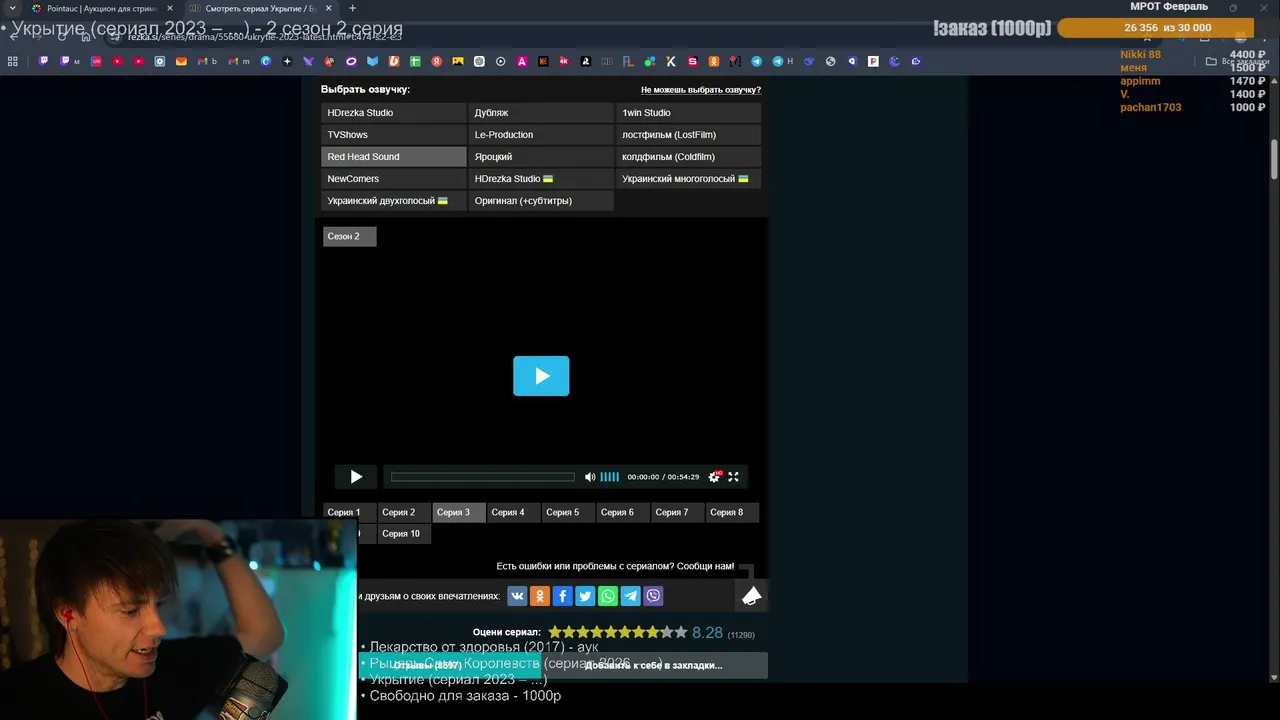Rate the series with the tenth star
This screenshot has height=720, width=1280.
(x=681, y=632)
